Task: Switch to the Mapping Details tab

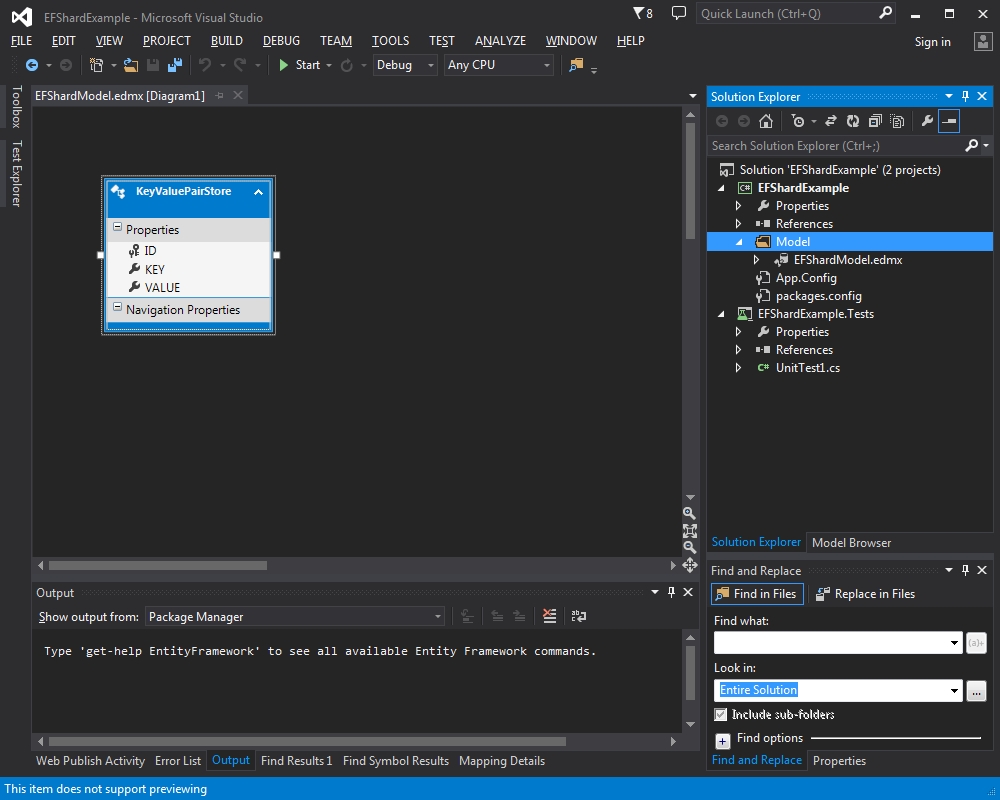Action: (502, 760)
